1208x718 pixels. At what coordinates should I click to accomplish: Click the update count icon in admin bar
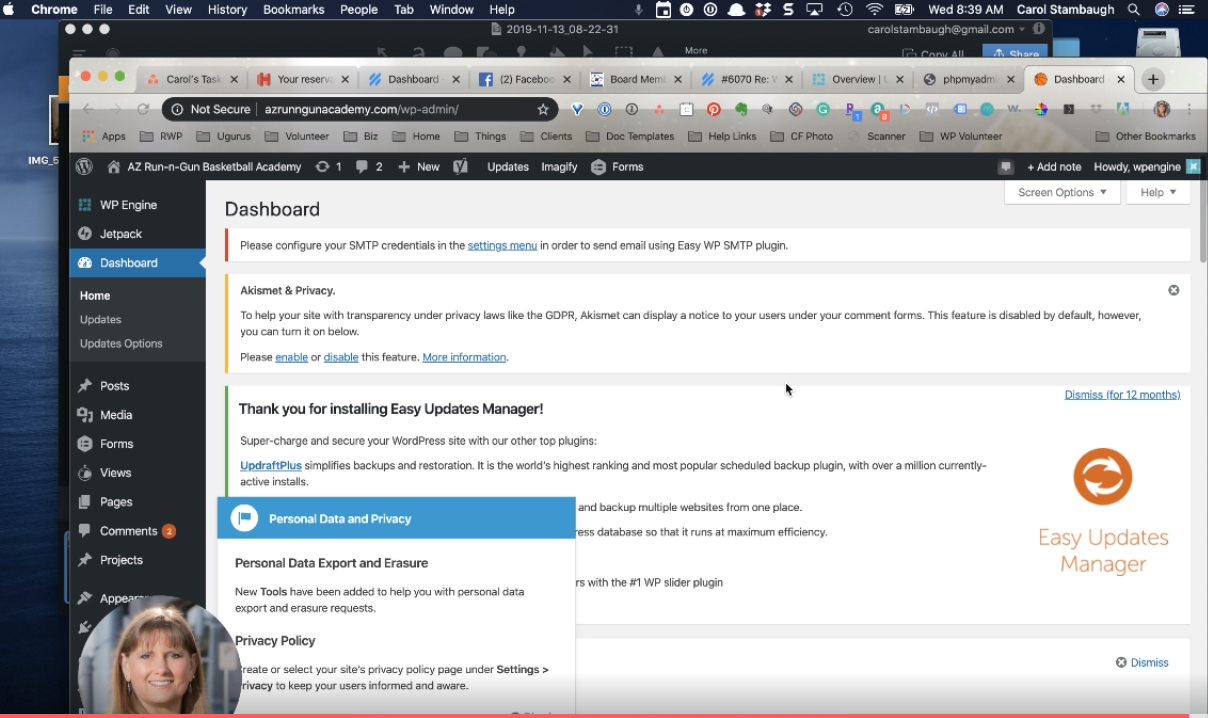point(328,167)
